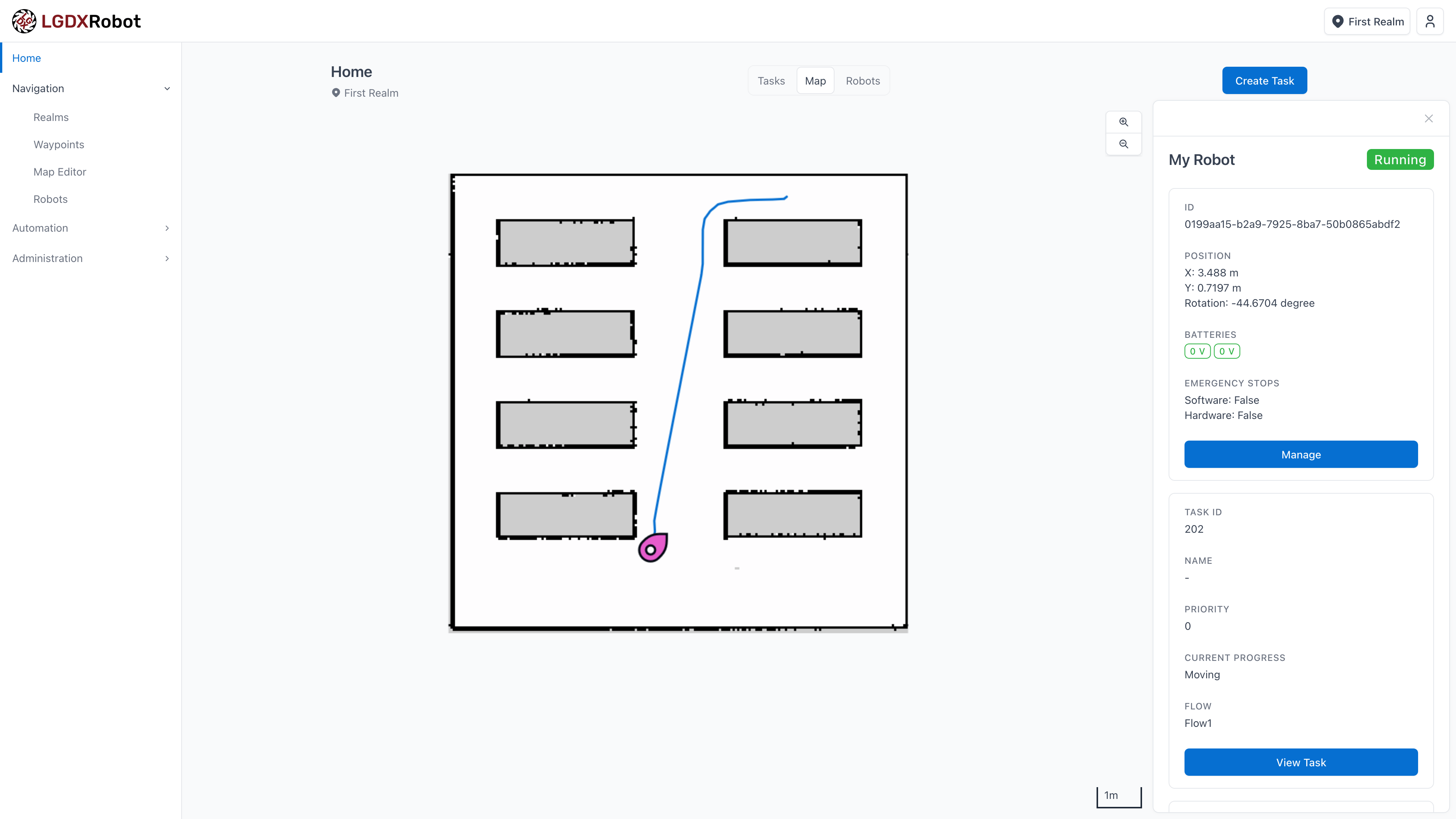Image resolution: width=1456 pixels, height=819 pixels.
Task: Click location pin in First Realm selector
Action: point(1337,22)
